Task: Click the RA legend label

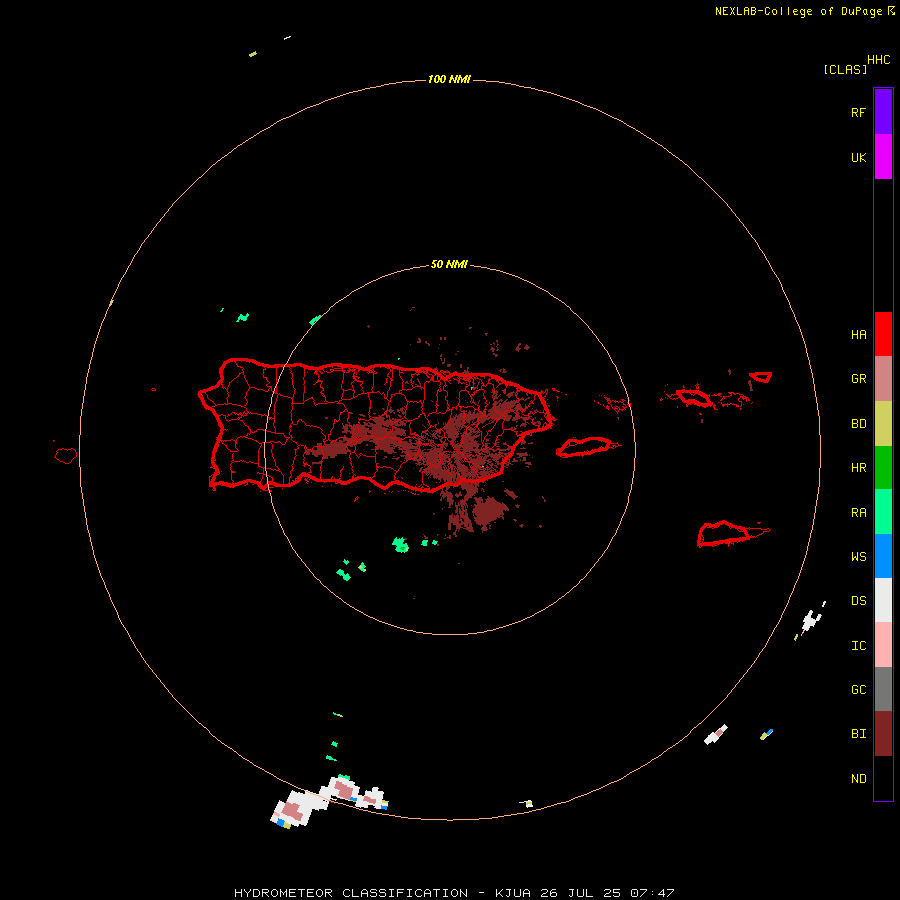Action: pyautogui.click(x=858, y=513)
